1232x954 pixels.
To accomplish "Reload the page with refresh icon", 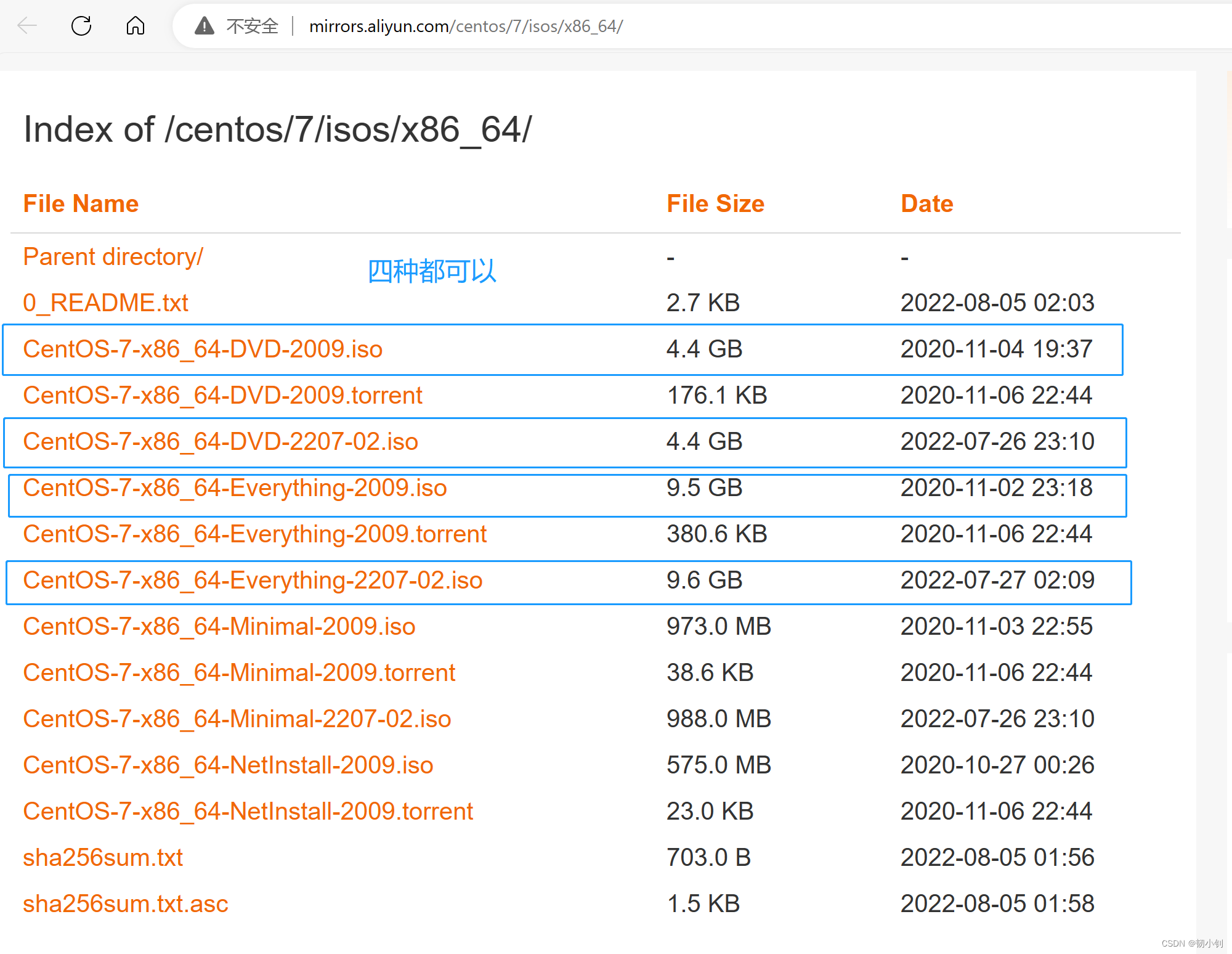I will click(81, 26).
